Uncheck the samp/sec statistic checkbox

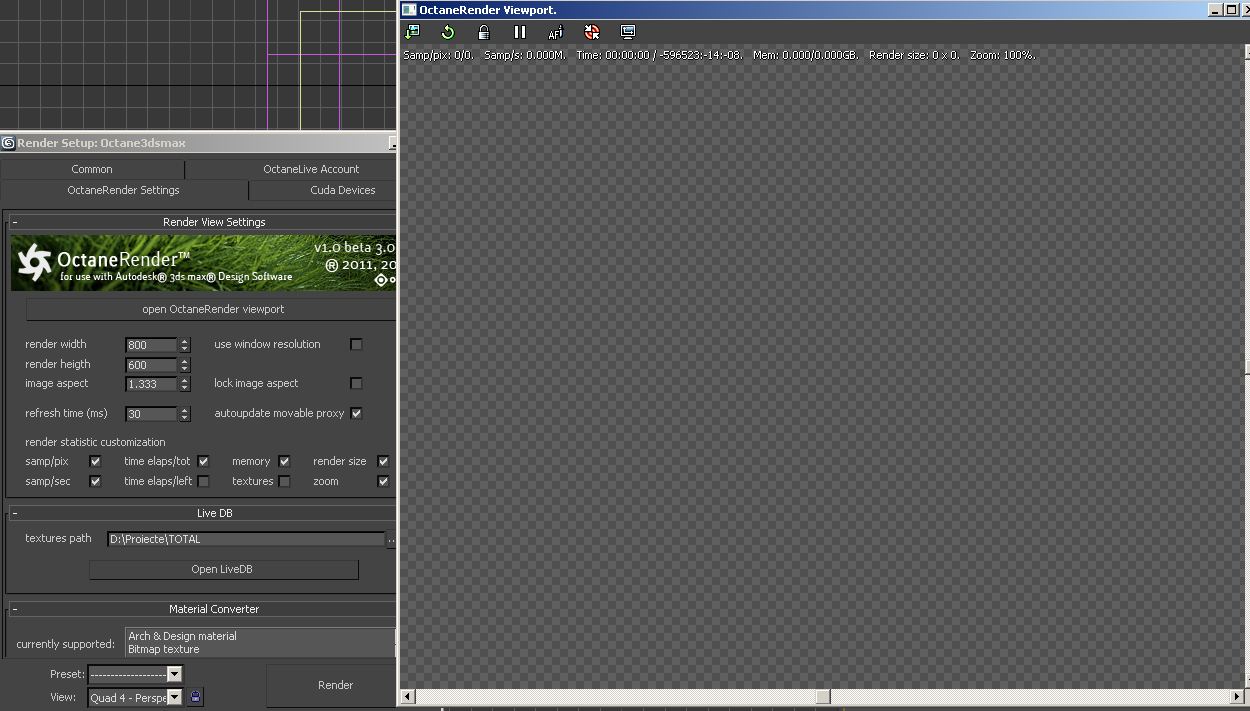[x=95, y=481]
